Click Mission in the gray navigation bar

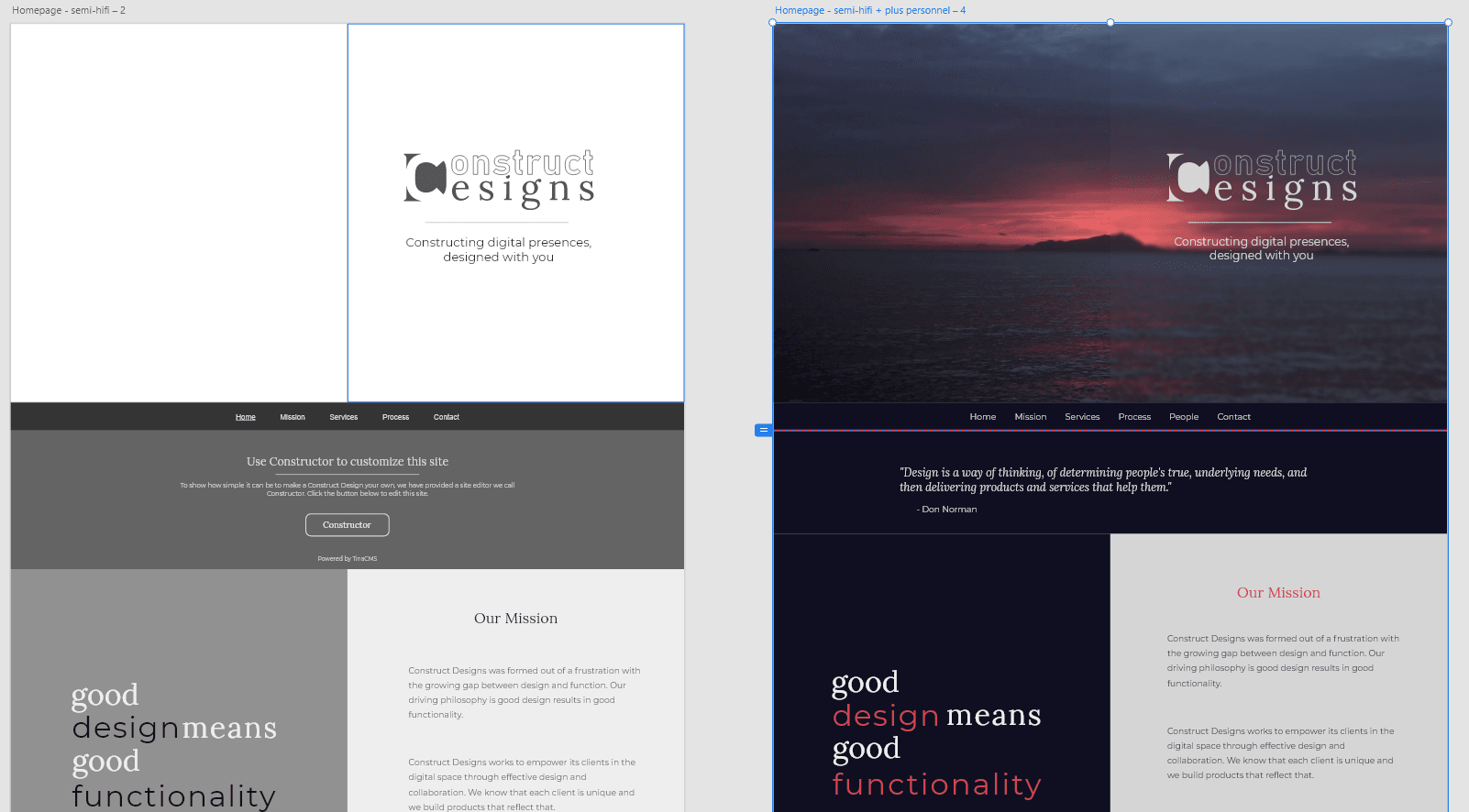point(293,417)
